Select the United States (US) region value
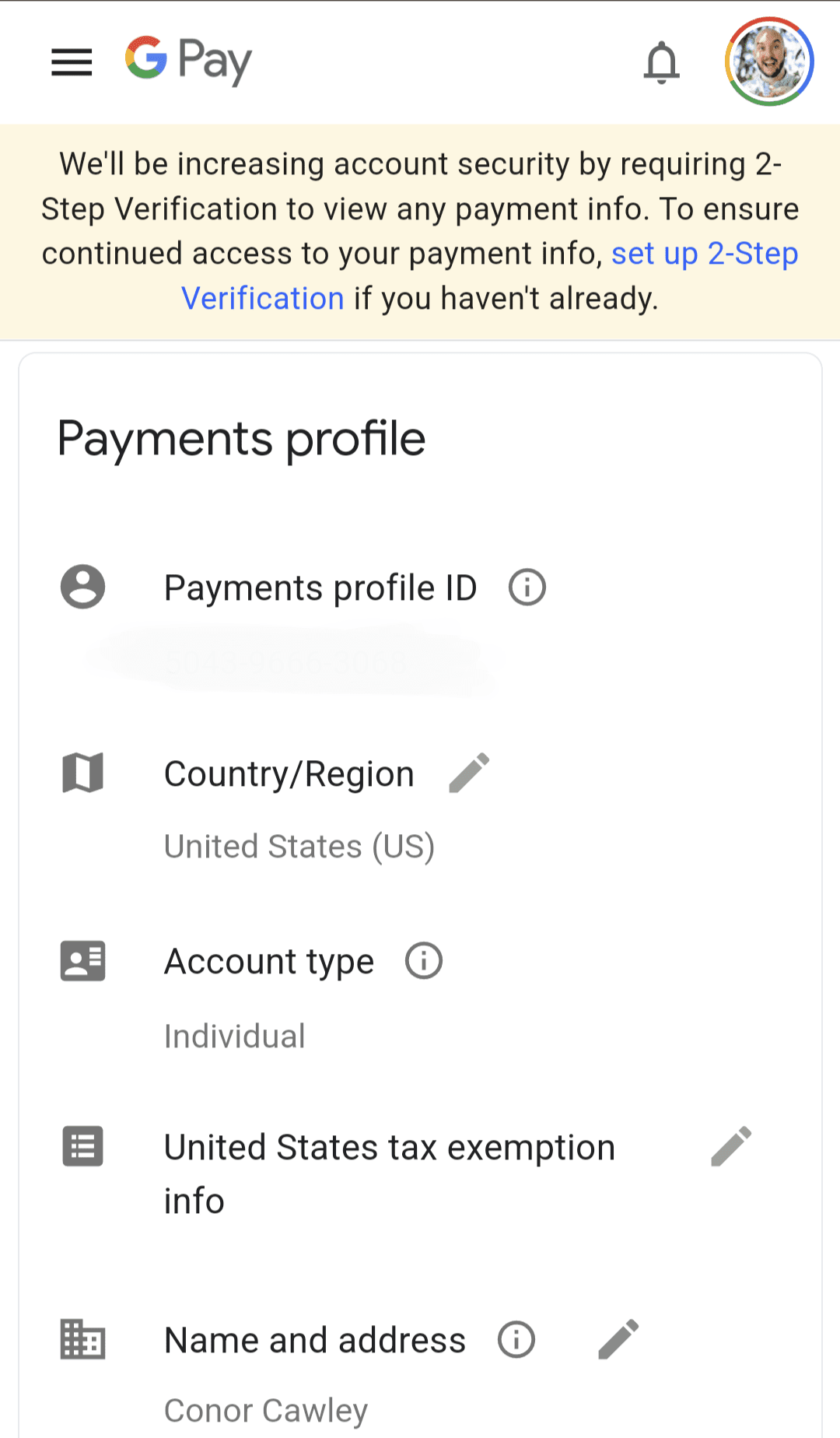The width and height of the screenshot is (840, 1438). (x=299, y=847)
